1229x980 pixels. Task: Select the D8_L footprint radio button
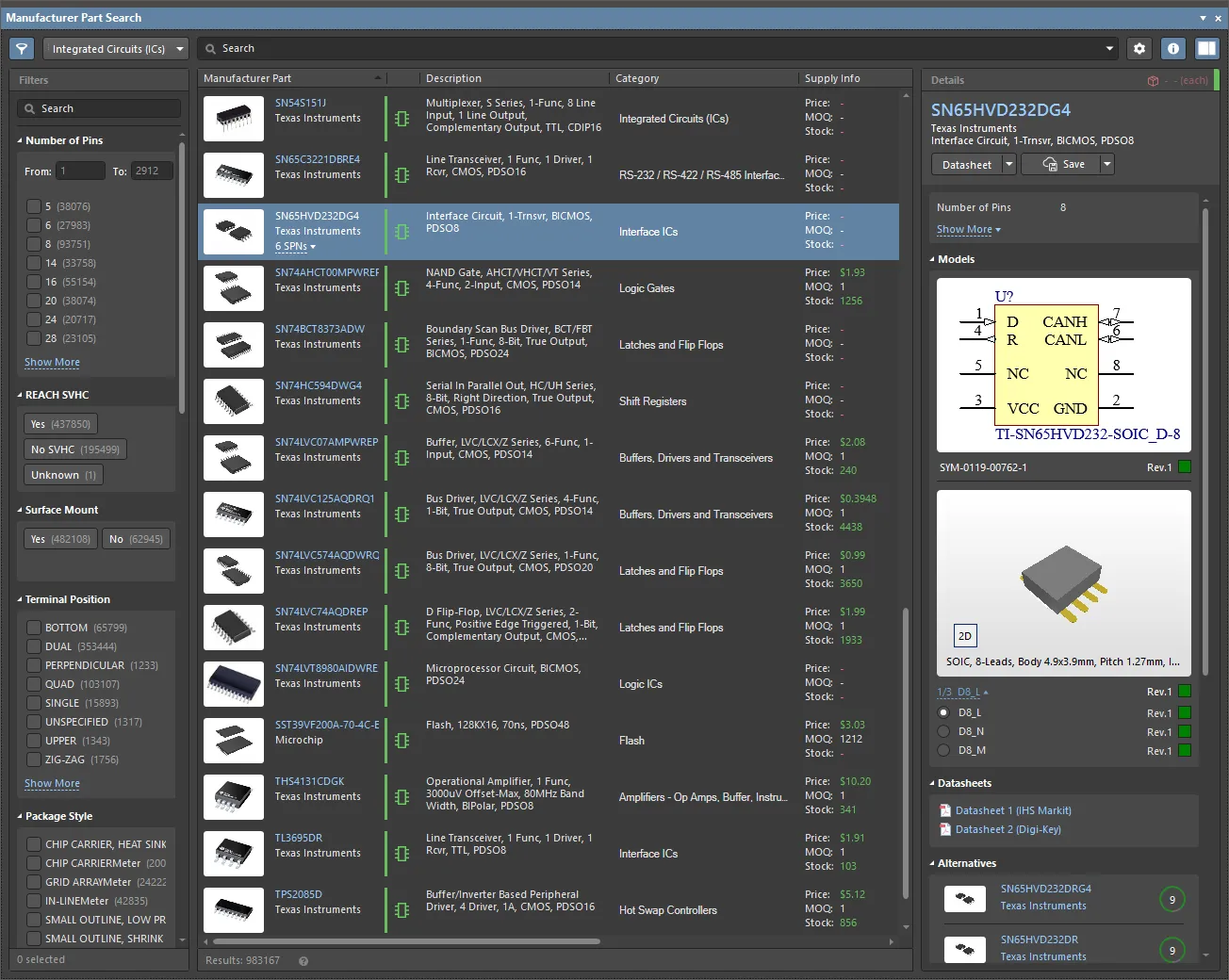[x=943, y=712]
